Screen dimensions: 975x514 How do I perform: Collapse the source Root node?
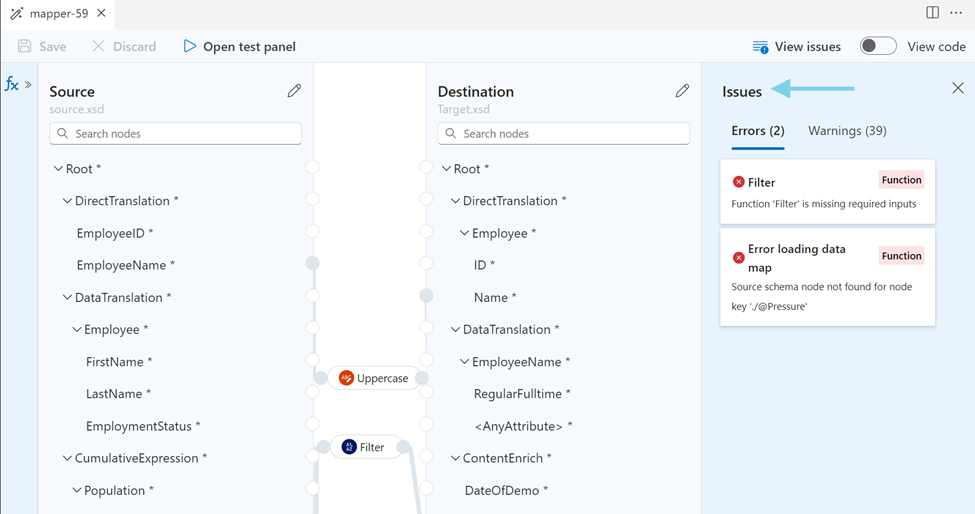click(x=58, y=169)
